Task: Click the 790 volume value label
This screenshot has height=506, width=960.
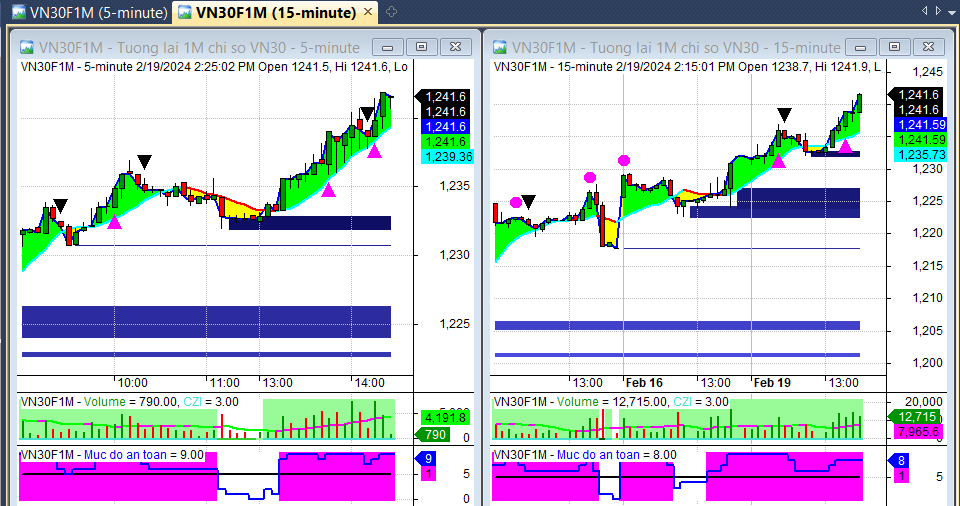Action: coord(434,435)
